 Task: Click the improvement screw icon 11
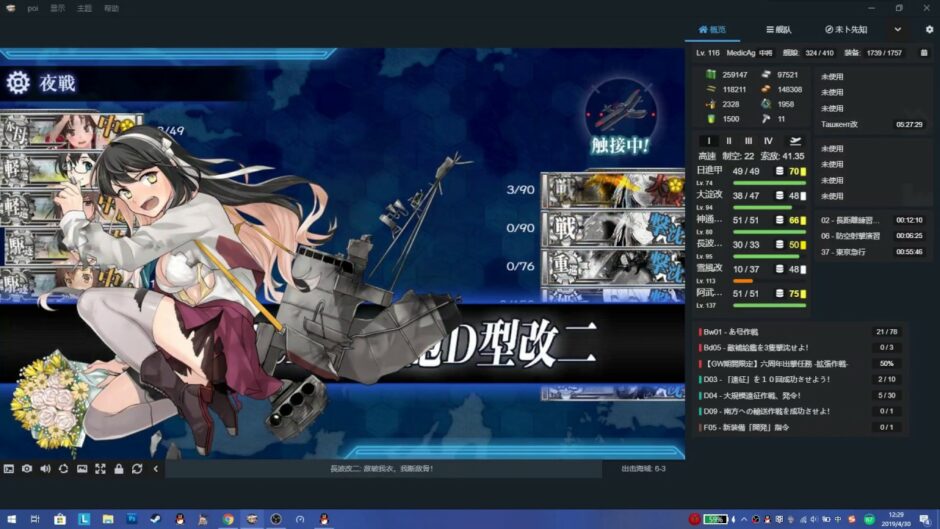766,119
